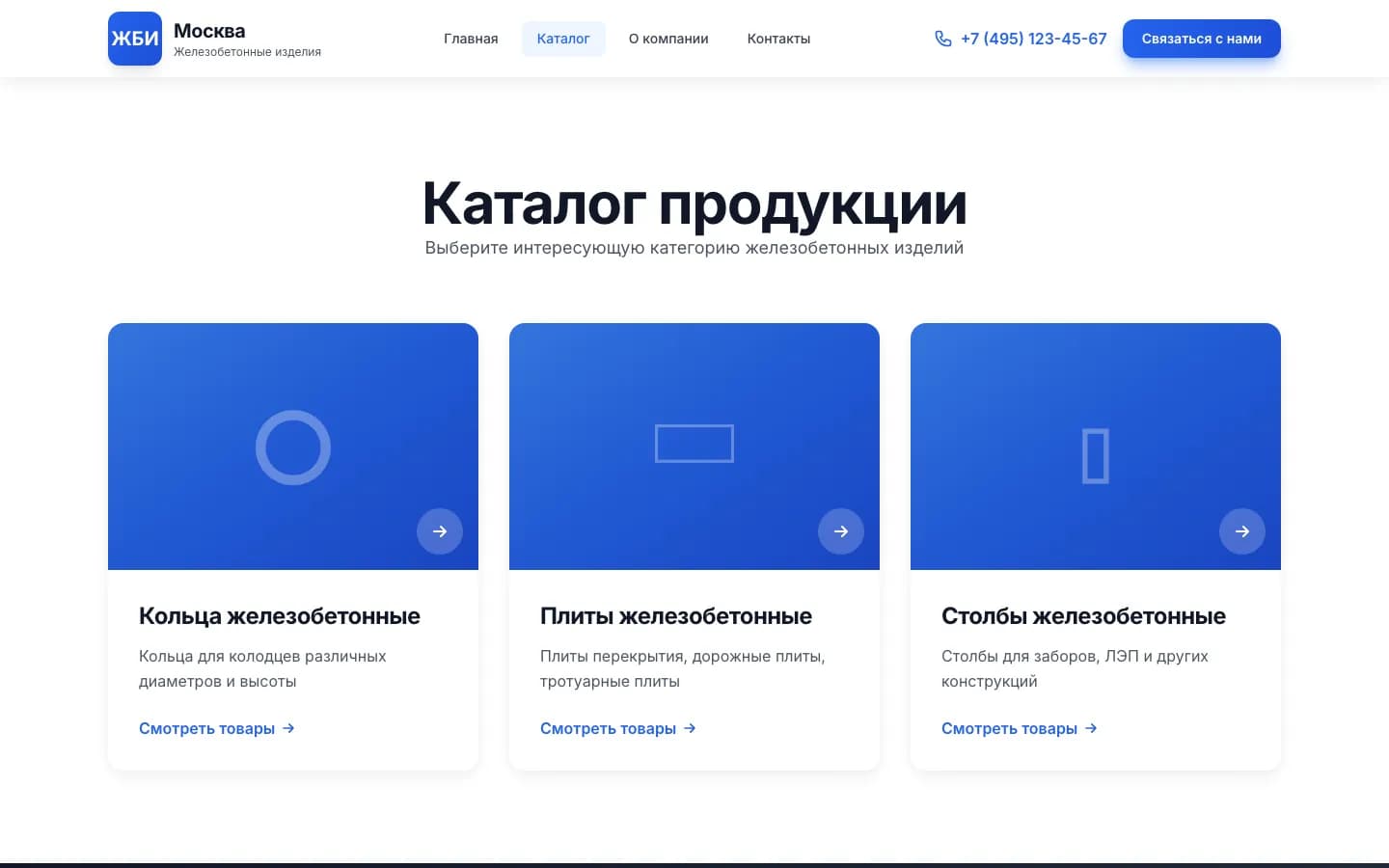This screenshot has height=868, width=1389.
Task: Click Смотреть товары under Кольца железобетонные
Action: pos(217,728)
